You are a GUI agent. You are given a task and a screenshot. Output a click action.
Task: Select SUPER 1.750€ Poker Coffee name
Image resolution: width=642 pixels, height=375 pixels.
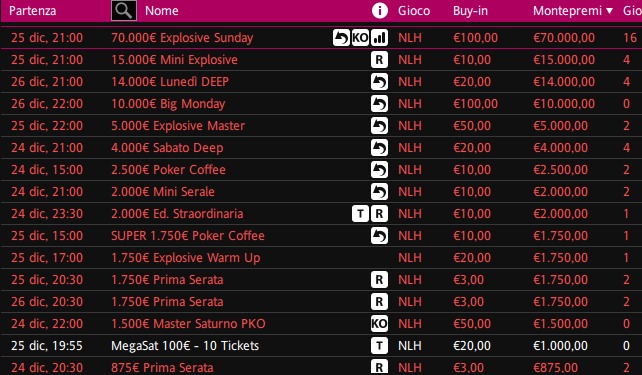click(x=188, y=236)
